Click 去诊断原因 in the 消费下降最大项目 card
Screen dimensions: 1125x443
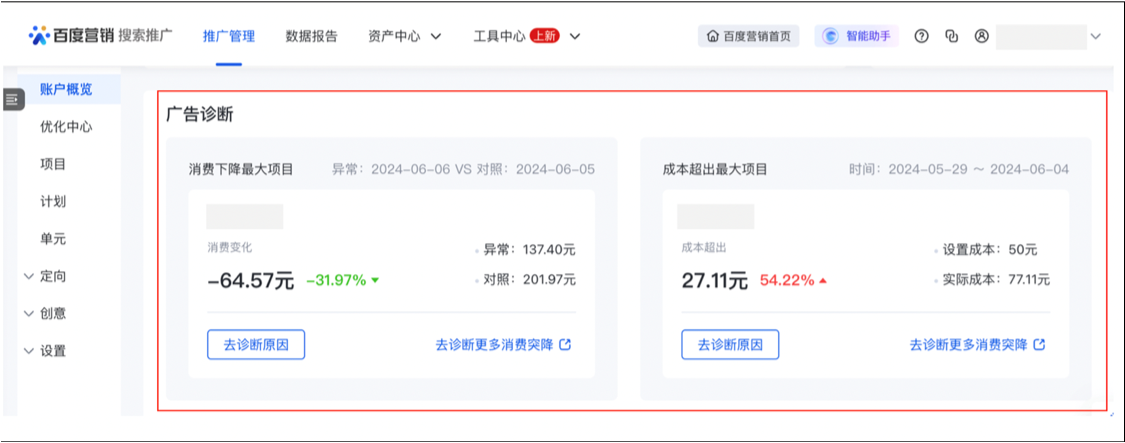pyautogui.click(x=256, y=344)
